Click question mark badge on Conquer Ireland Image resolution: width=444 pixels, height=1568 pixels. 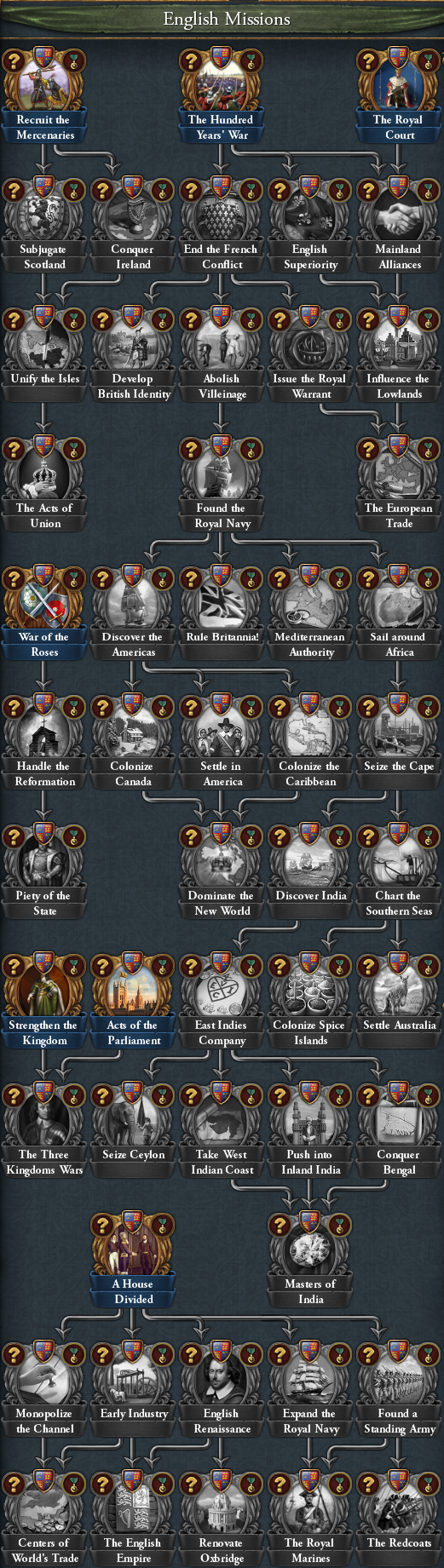pos(103,190)
